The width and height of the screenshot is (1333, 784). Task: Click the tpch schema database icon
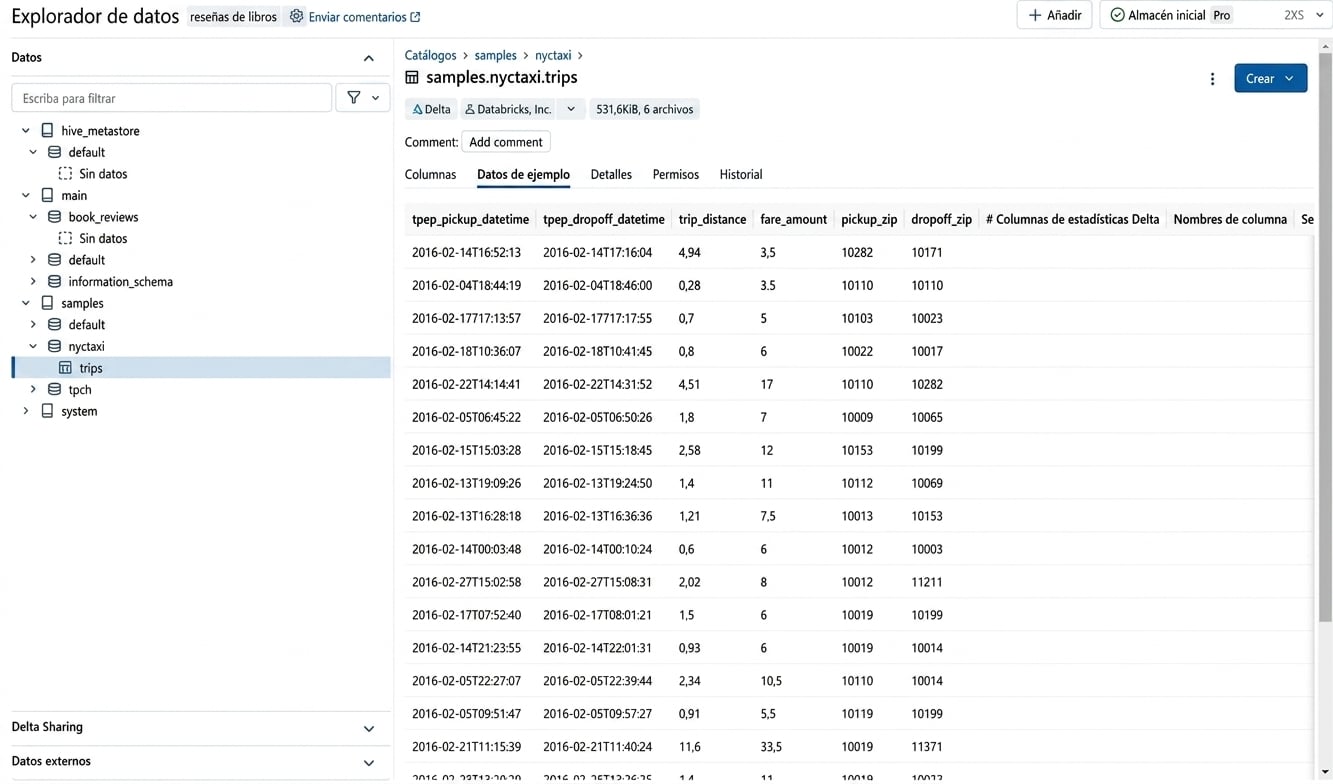coord(55,390)
